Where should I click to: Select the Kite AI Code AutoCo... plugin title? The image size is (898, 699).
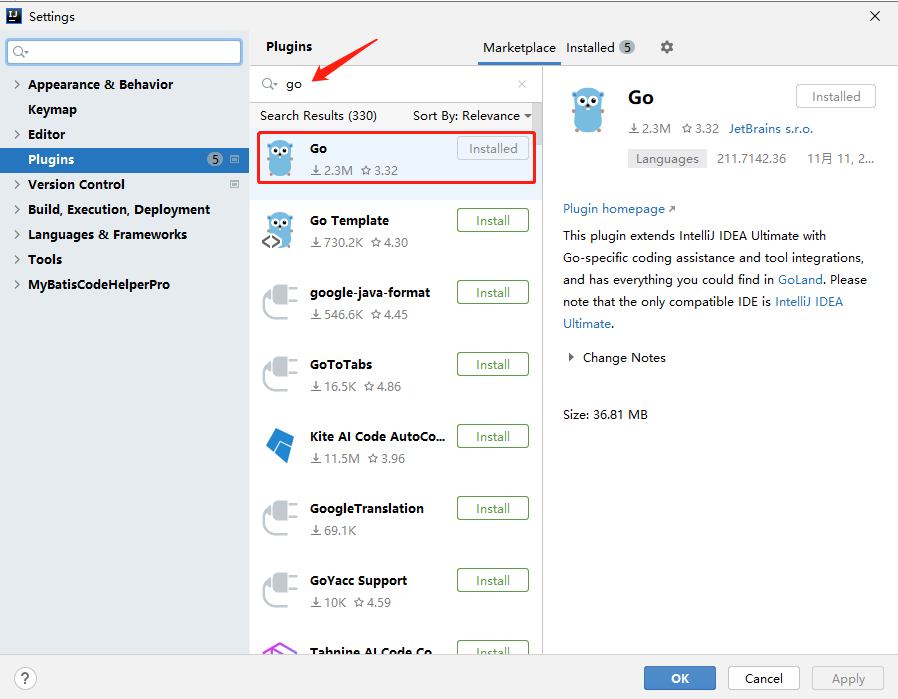[x=377, y=437]
